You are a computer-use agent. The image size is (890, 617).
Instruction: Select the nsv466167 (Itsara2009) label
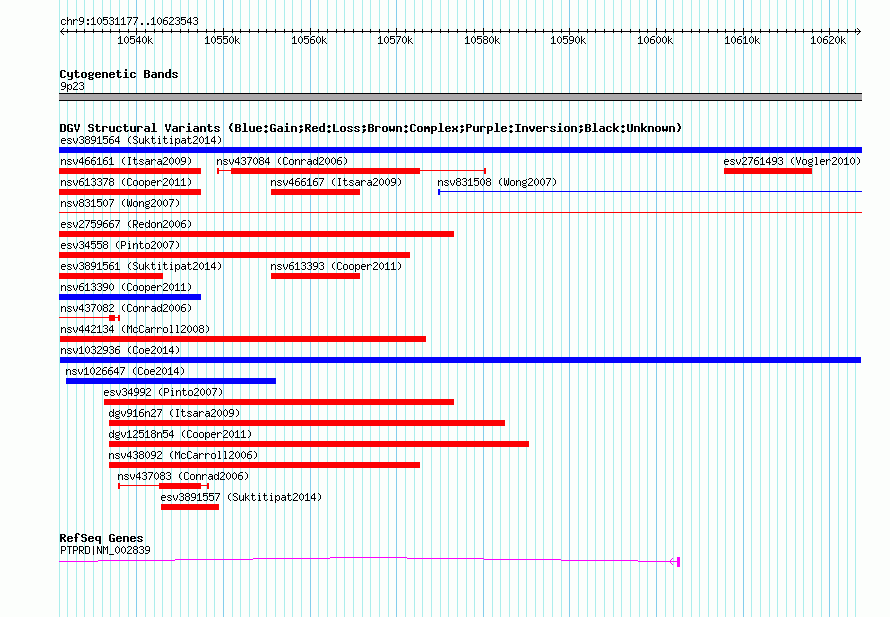336,182
